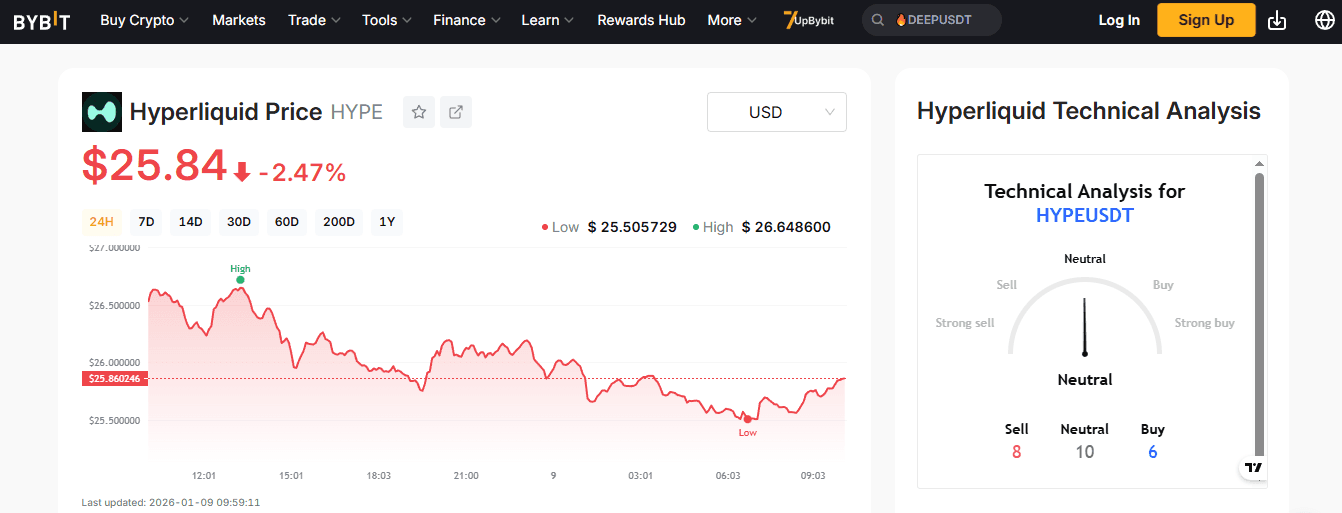
Task: Open the Buy Crypto menu
Action: [x=144, y=20]
